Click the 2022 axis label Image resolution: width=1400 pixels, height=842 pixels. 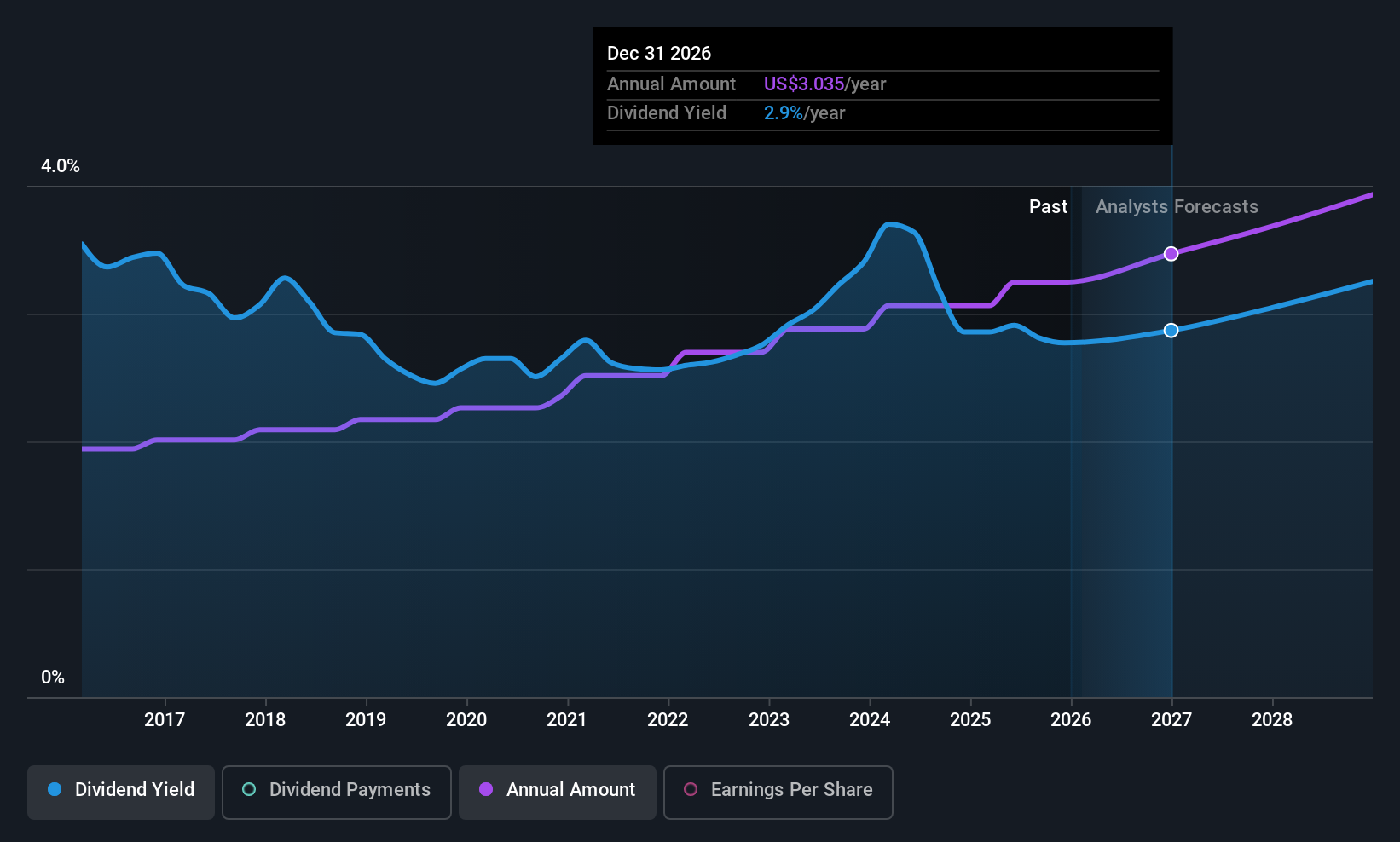coord(668,720)
